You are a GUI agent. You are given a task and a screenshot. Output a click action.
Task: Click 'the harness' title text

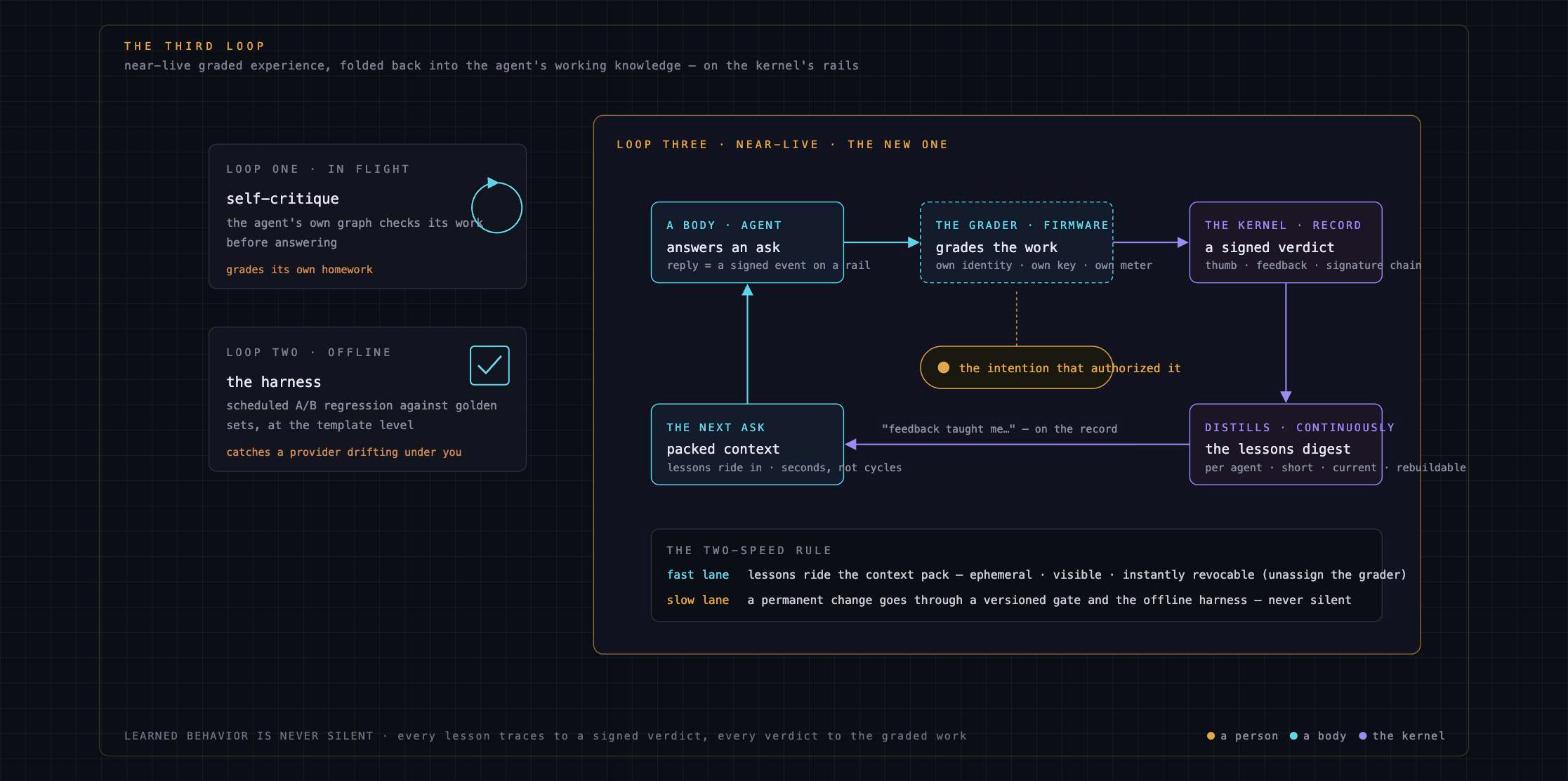click(273, 382)
